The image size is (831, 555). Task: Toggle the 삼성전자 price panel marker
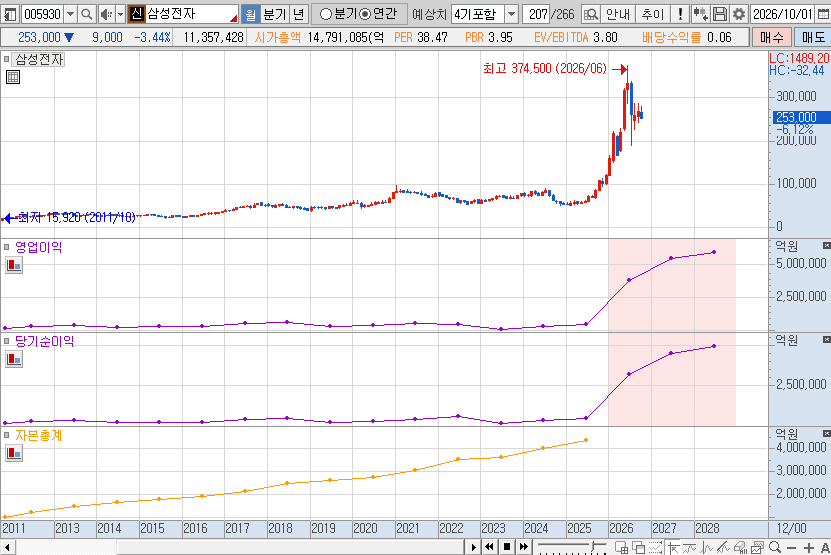6,59
